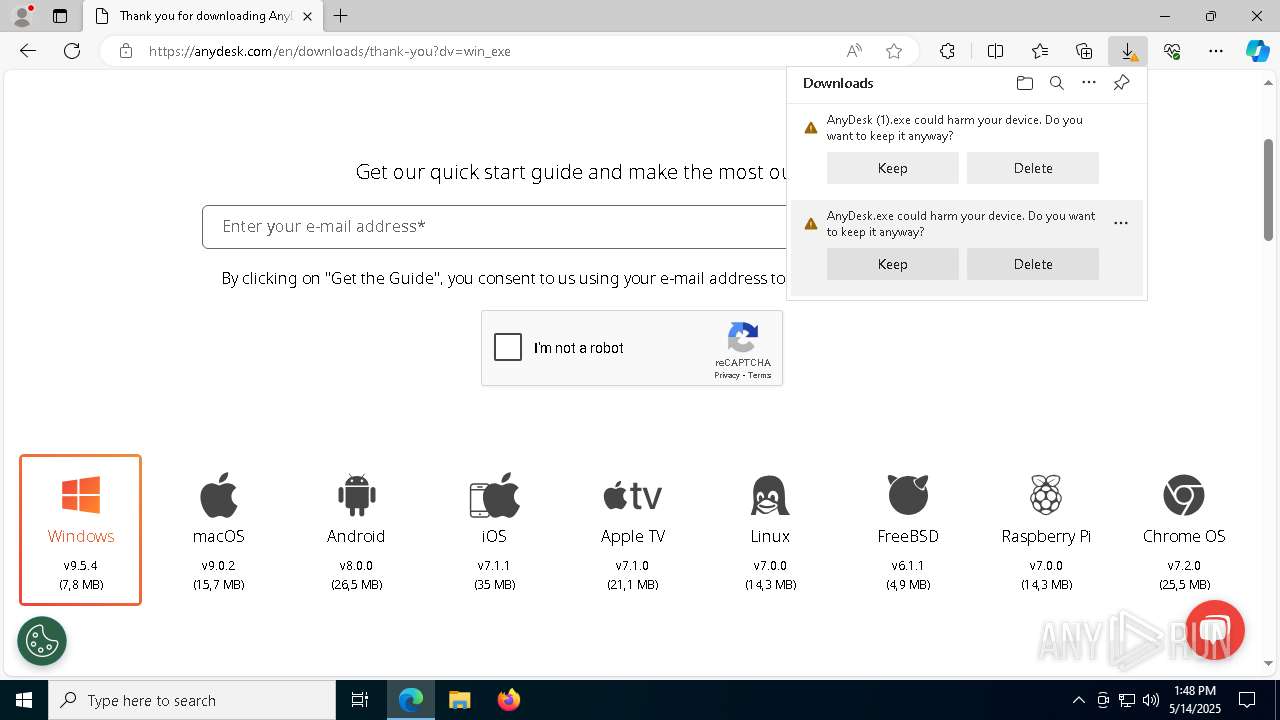The image size is (1280, 720).
Task: Toggle Downloads toolbar button
Action: pos(1128,51)
